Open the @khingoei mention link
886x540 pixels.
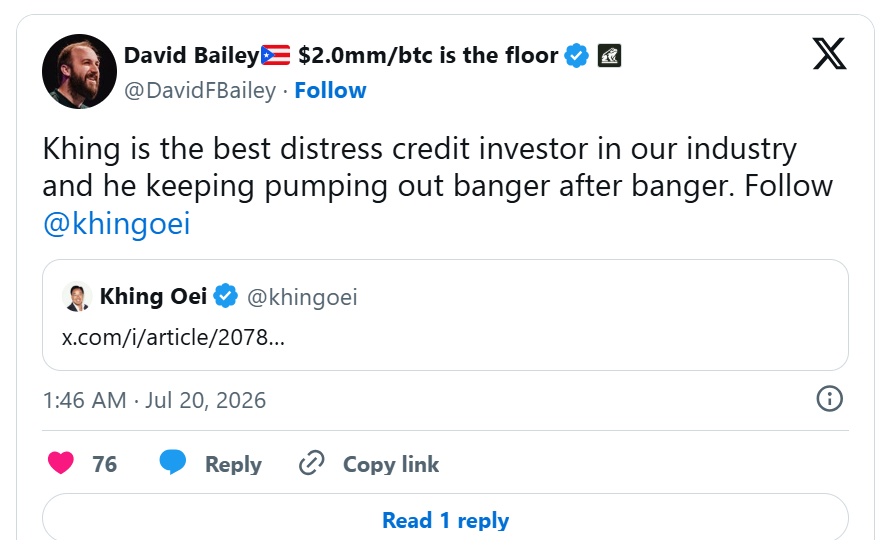tap(116, 224)
